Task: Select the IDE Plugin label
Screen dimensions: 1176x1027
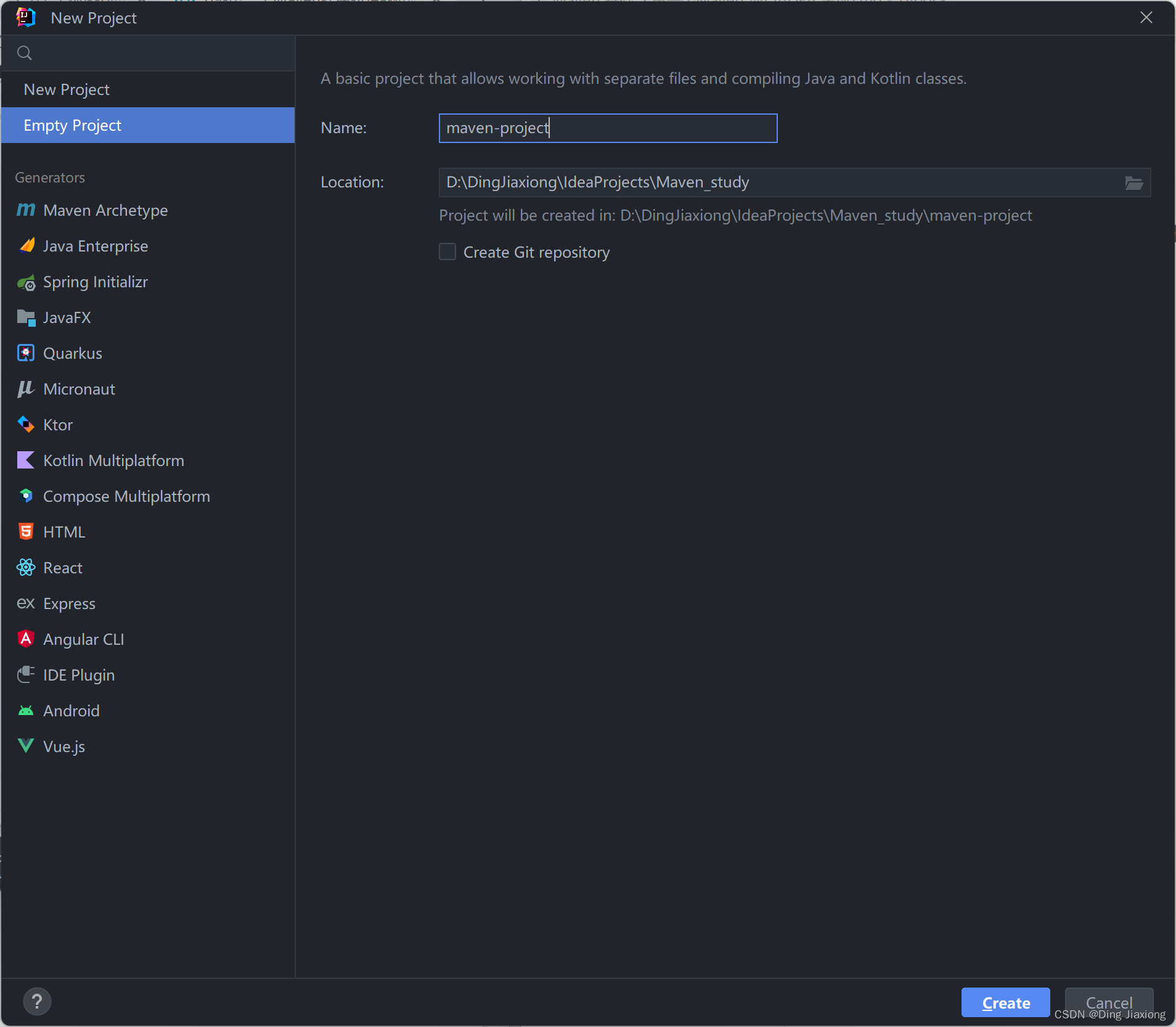Action: (x=79, y=675)
